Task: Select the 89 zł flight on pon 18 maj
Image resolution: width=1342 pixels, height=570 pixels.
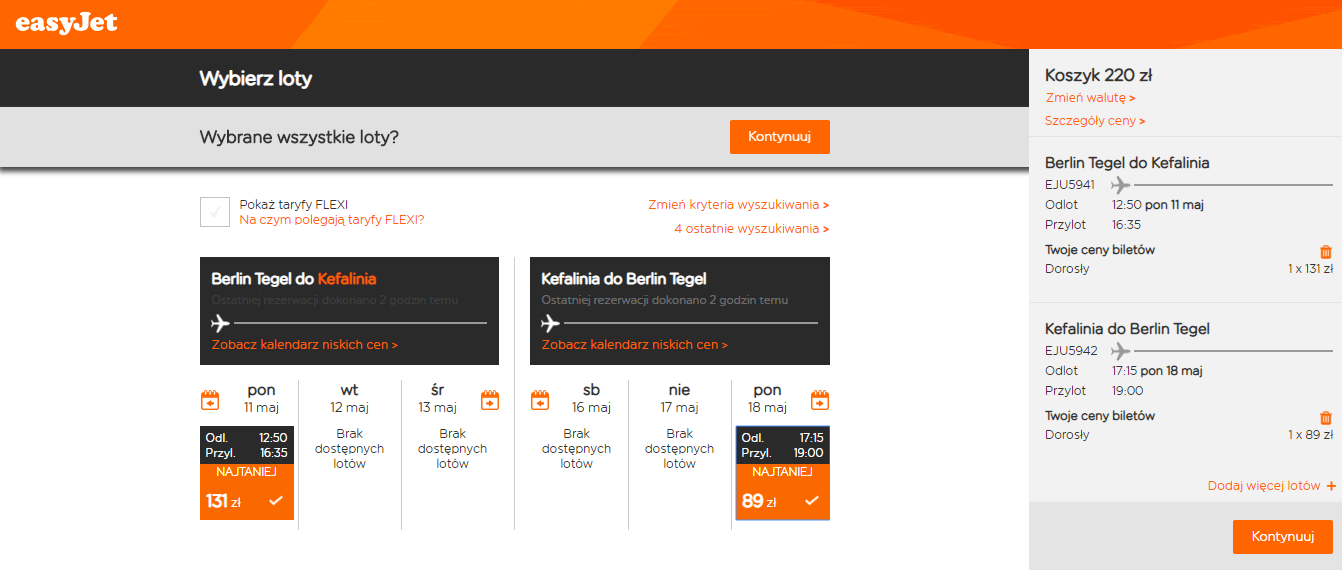Action: coord(783,473)
